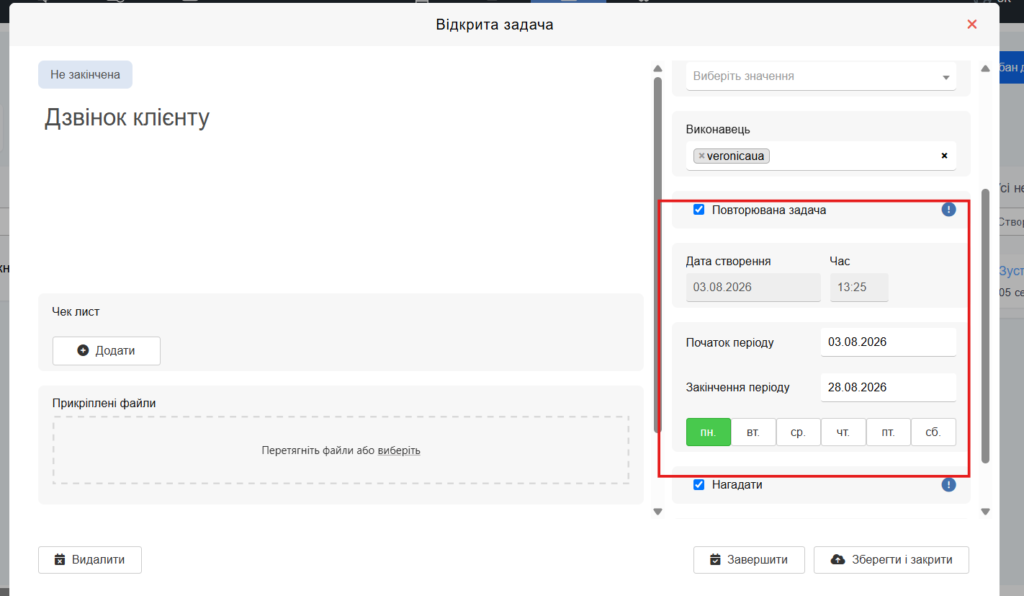Click the Чек лист section label
This screenshot has height=596, width=1024.
click(x=76, y=312)
